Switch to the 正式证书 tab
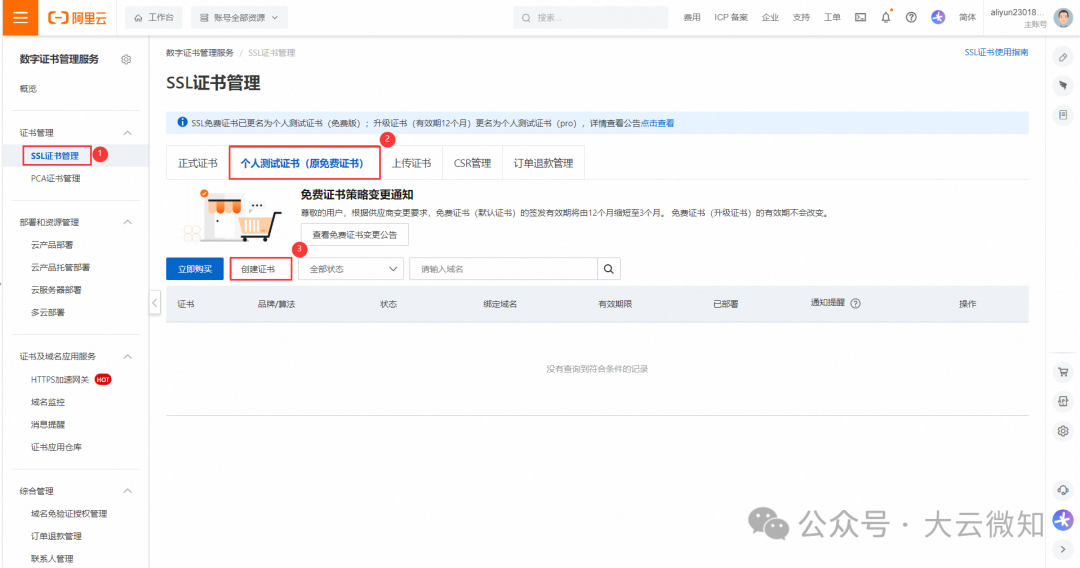Viewport: 1080px width, 568px height. click(x=198, y=163)
